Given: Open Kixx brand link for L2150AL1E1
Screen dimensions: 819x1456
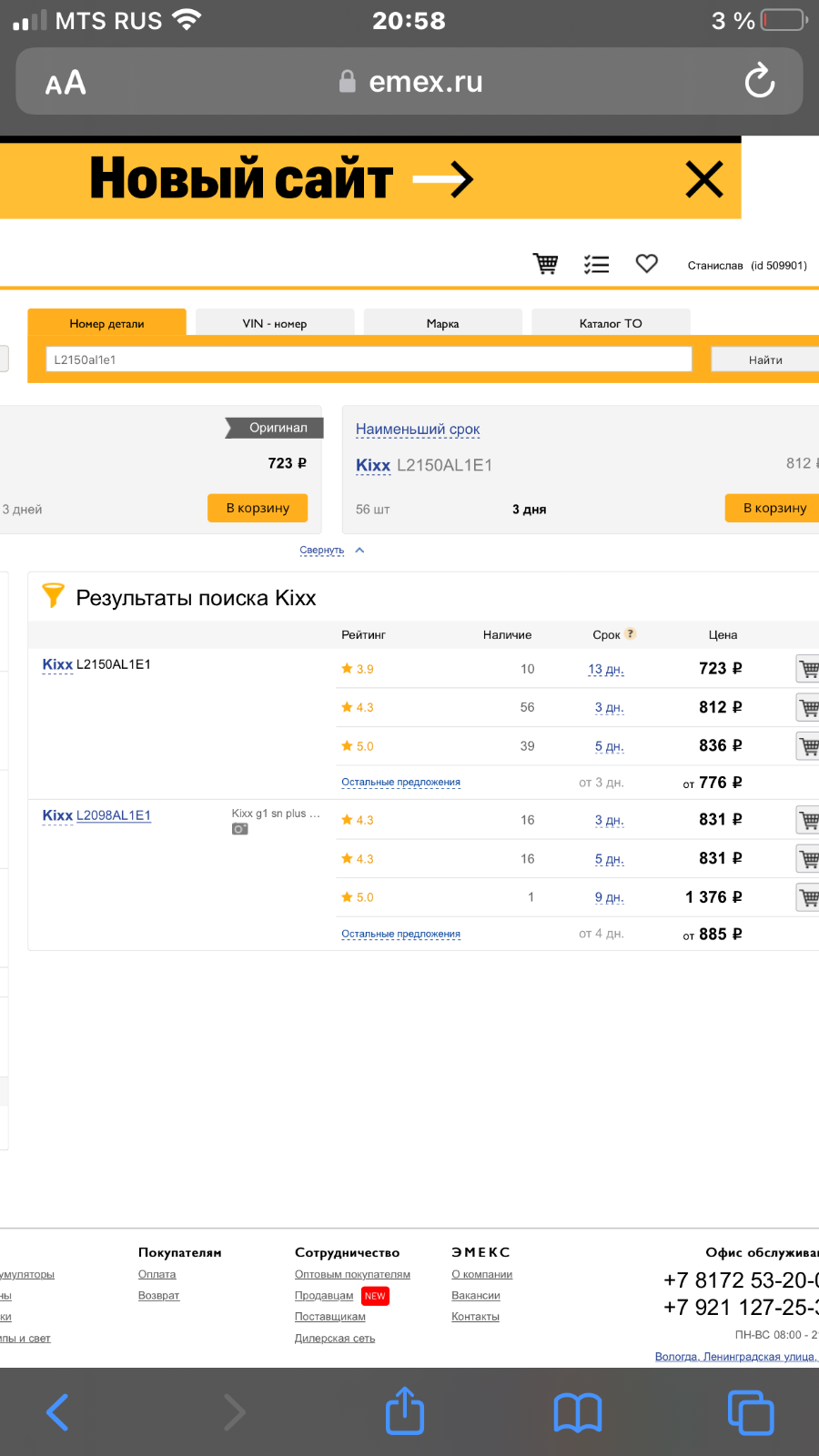Looking at the screenshot, I should 57,664.
